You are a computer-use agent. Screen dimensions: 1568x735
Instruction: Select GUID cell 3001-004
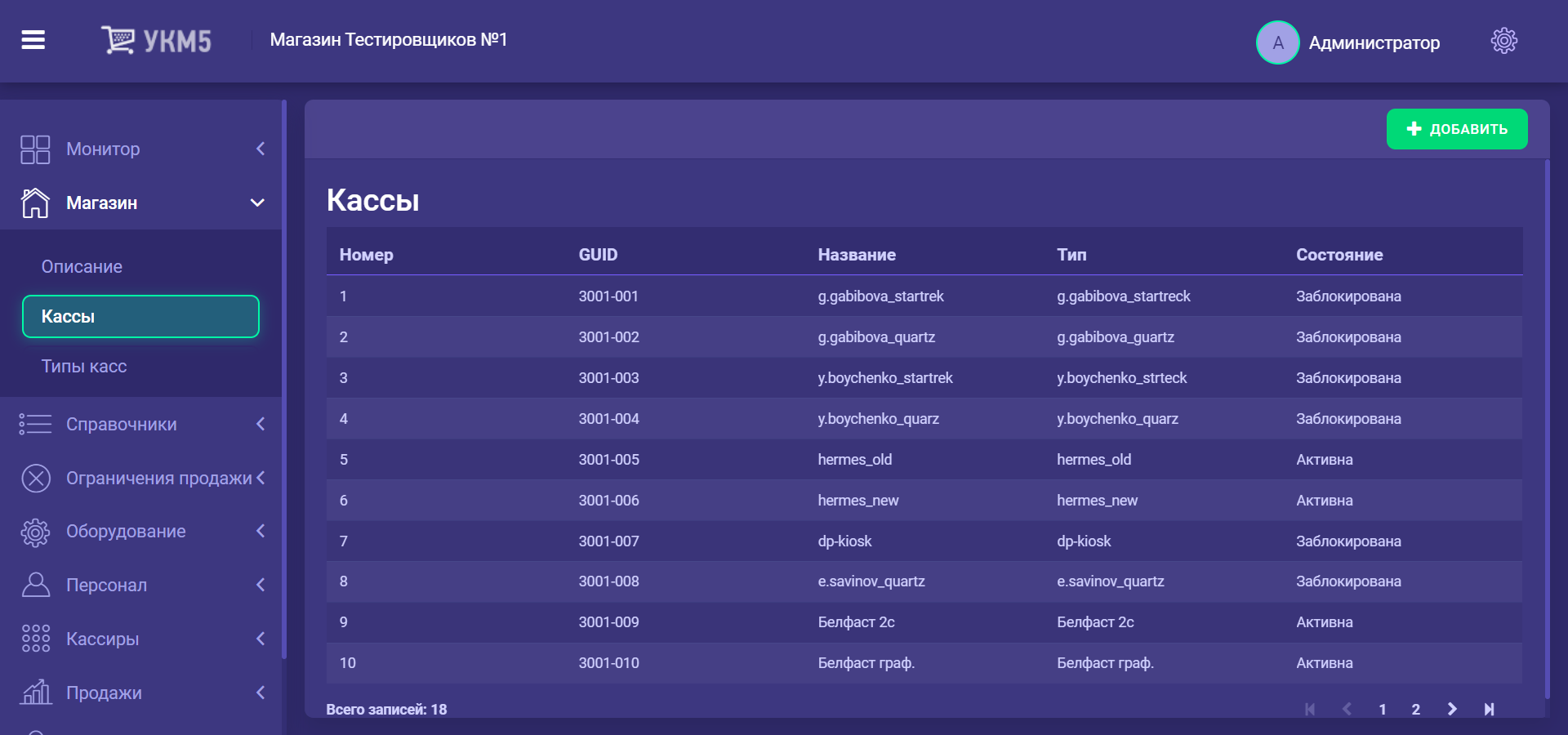coord(608,419)
